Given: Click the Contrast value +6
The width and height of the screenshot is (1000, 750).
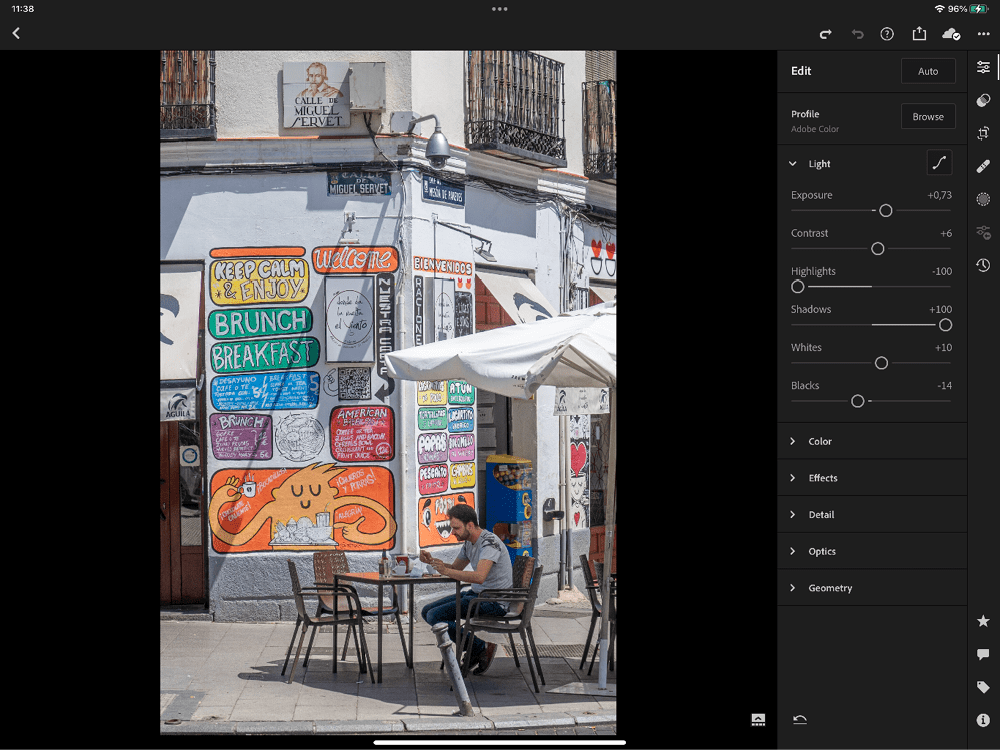Looking at the screenshot, I should click(x=946, y=233).
